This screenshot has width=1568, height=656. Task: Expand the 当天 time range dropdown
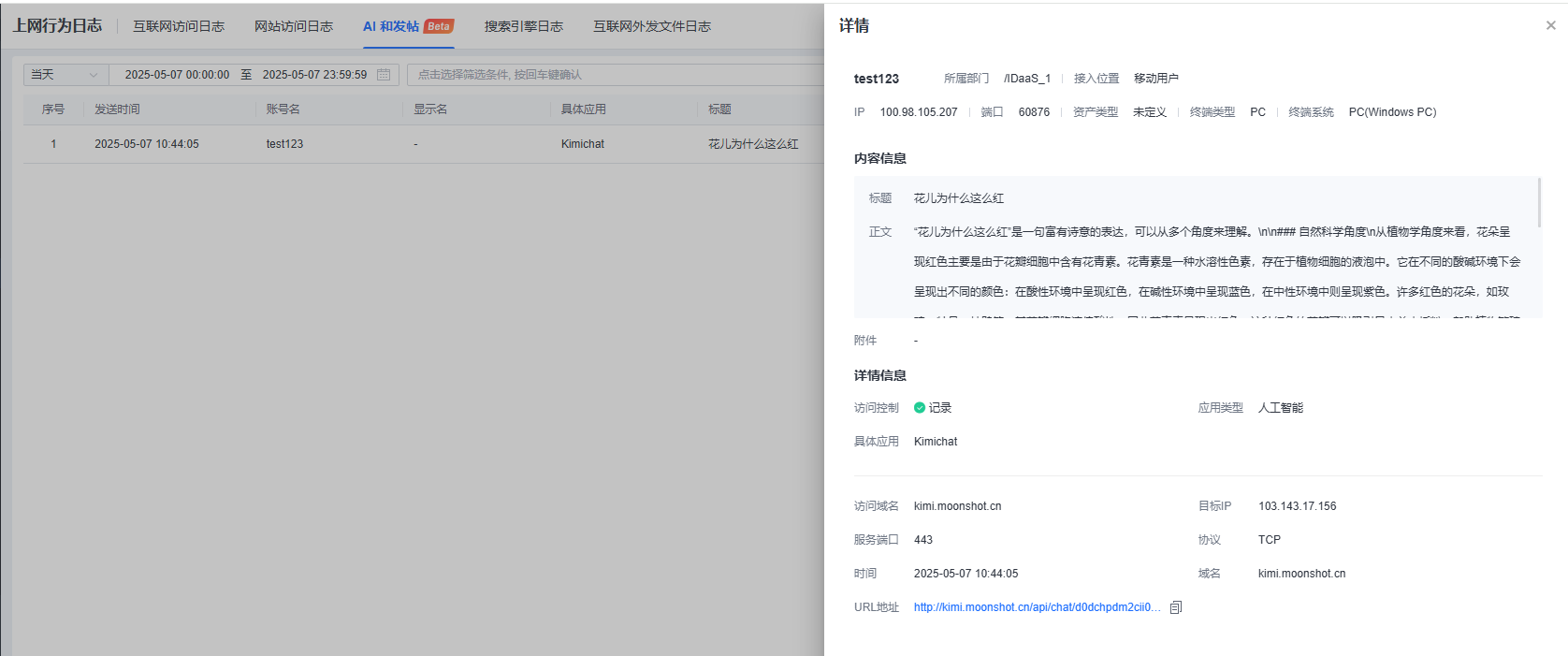(x=65, y=75)
